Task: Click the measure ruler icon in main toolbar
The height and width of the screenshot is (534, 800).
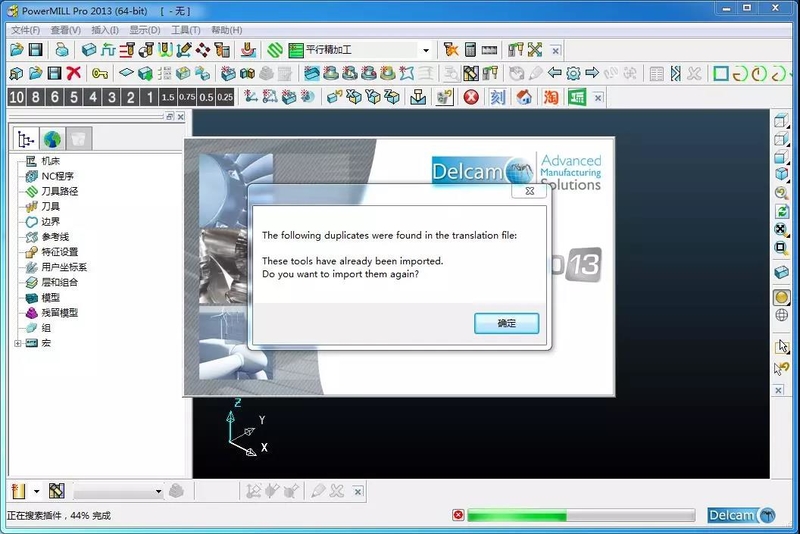Action: coord(489,50)
